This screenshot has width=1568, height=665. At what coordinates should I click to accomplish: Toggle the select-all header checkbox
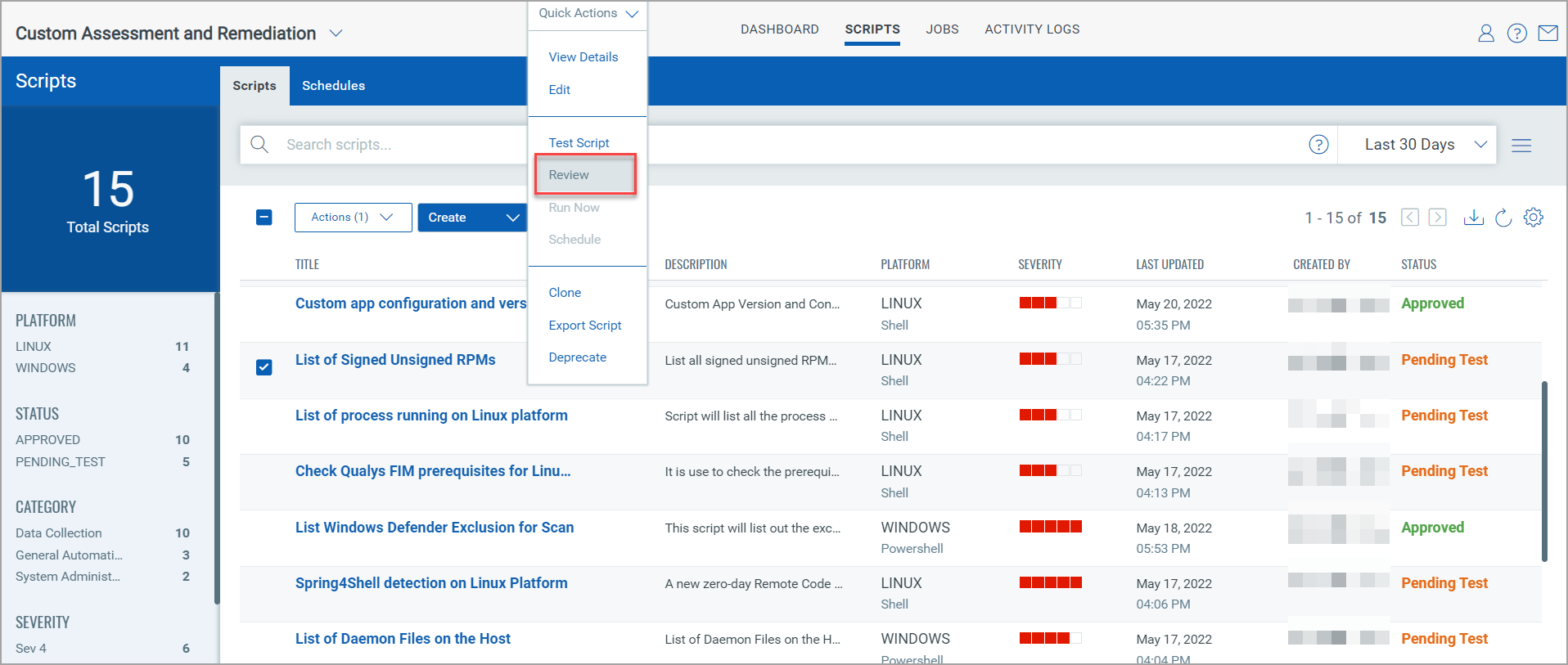pos(264,218)
